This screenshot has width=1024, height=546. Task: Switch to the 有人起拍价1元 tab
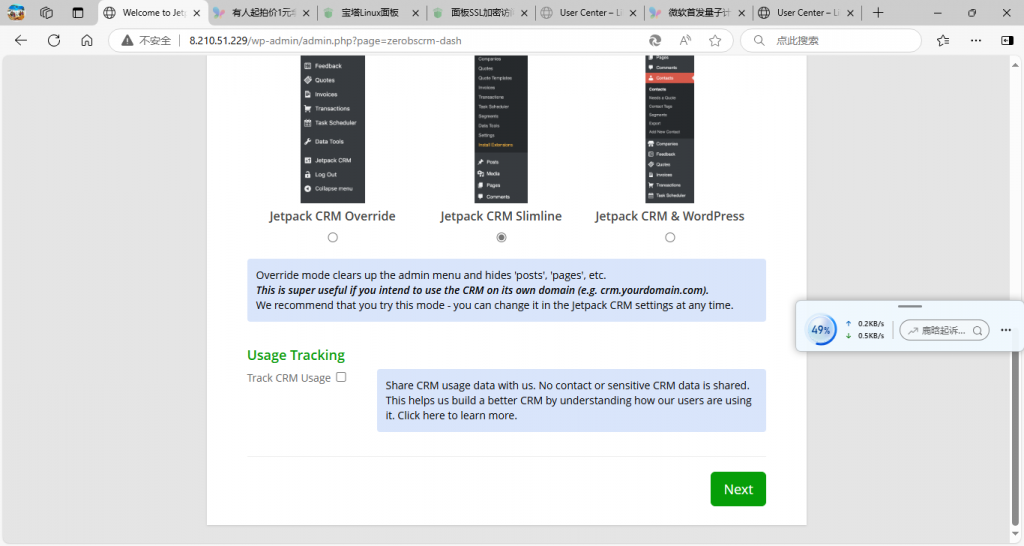(x=264, y=12)
